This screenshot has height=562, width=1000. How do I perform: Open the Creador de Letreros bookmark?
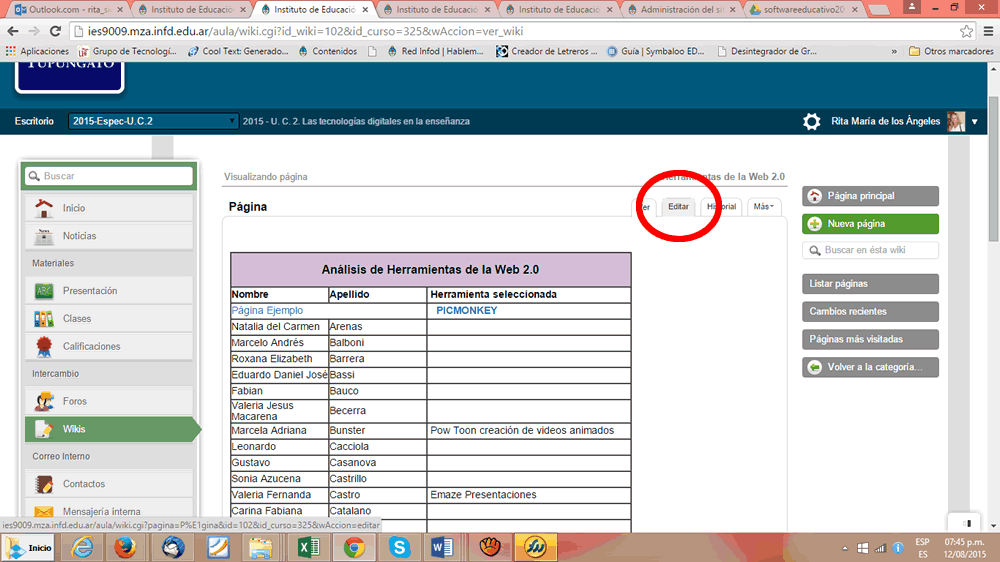[x=547, y=51]
